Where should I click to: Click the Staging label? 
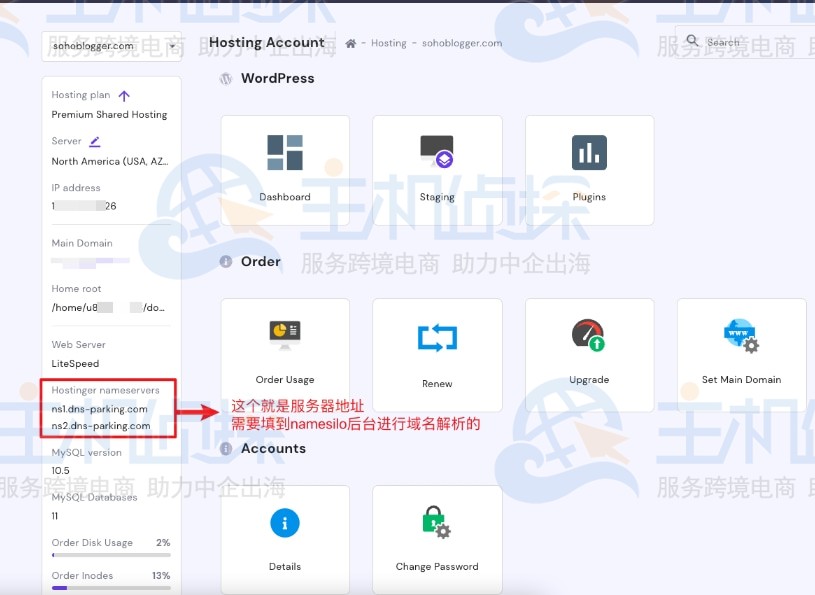click(437, 197)
